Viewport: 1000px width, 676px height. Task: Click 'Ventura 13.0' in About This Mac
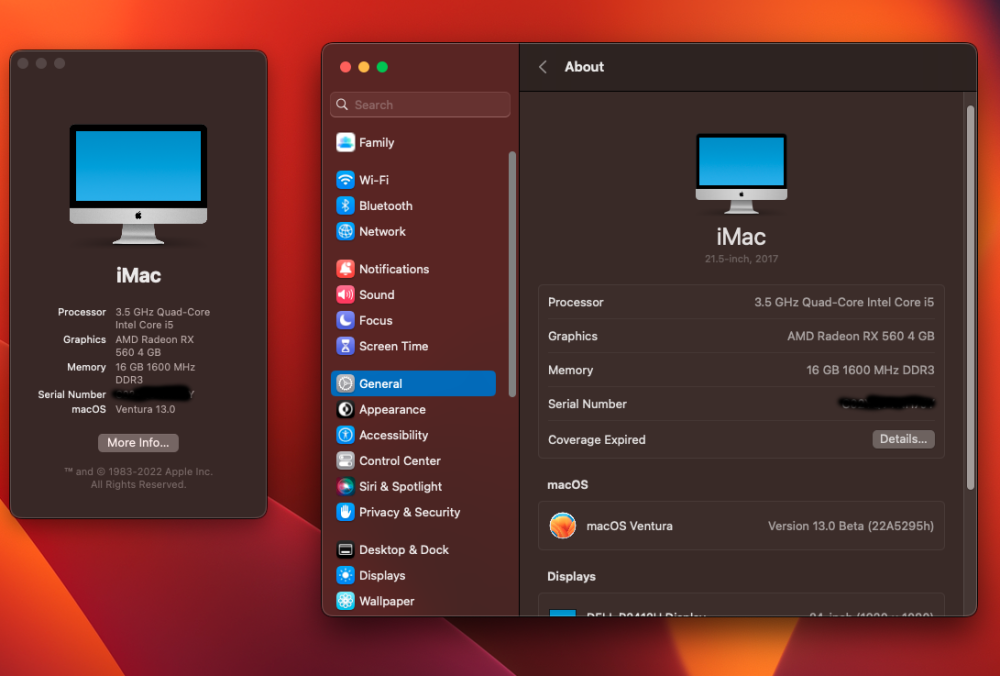145,409
